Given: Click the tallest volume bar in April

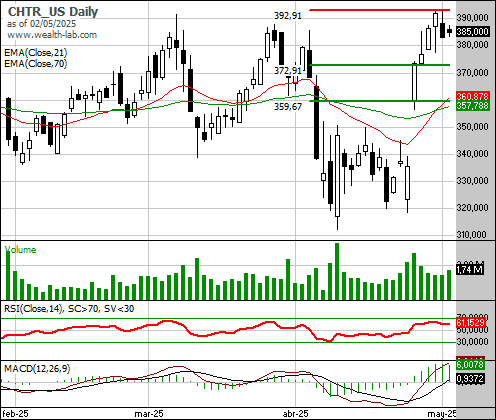Looking at the screenshot, I should tap(337, 271).
